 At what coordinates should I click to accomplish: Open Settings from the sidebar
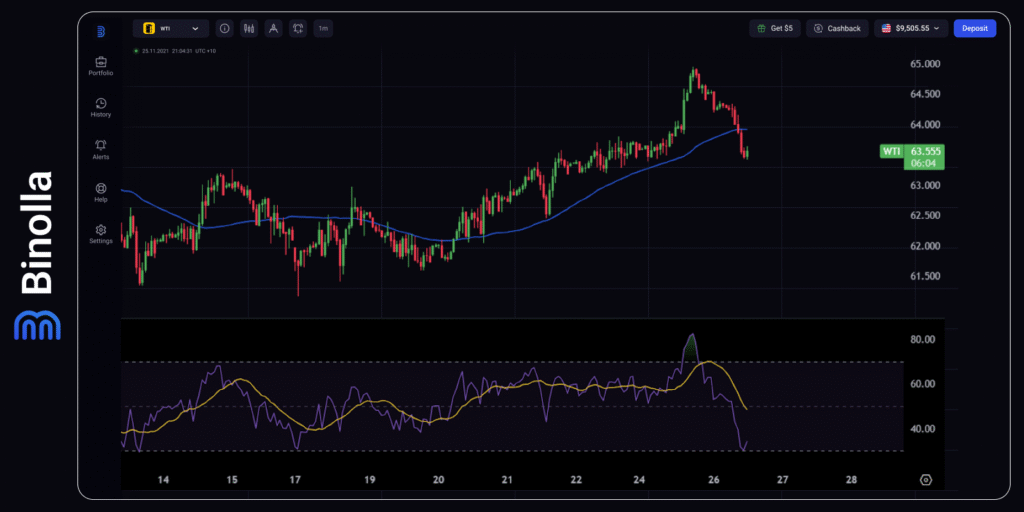pos(101,233)
